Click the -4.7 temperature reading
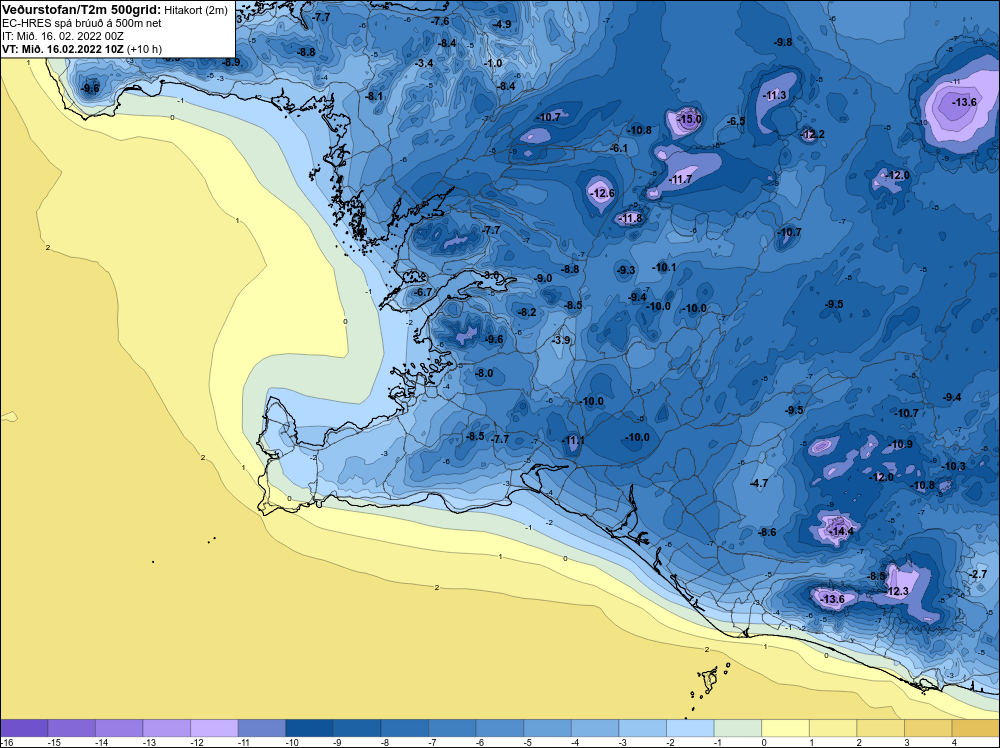Screen dimensions: 1000x748 point(759,484)
